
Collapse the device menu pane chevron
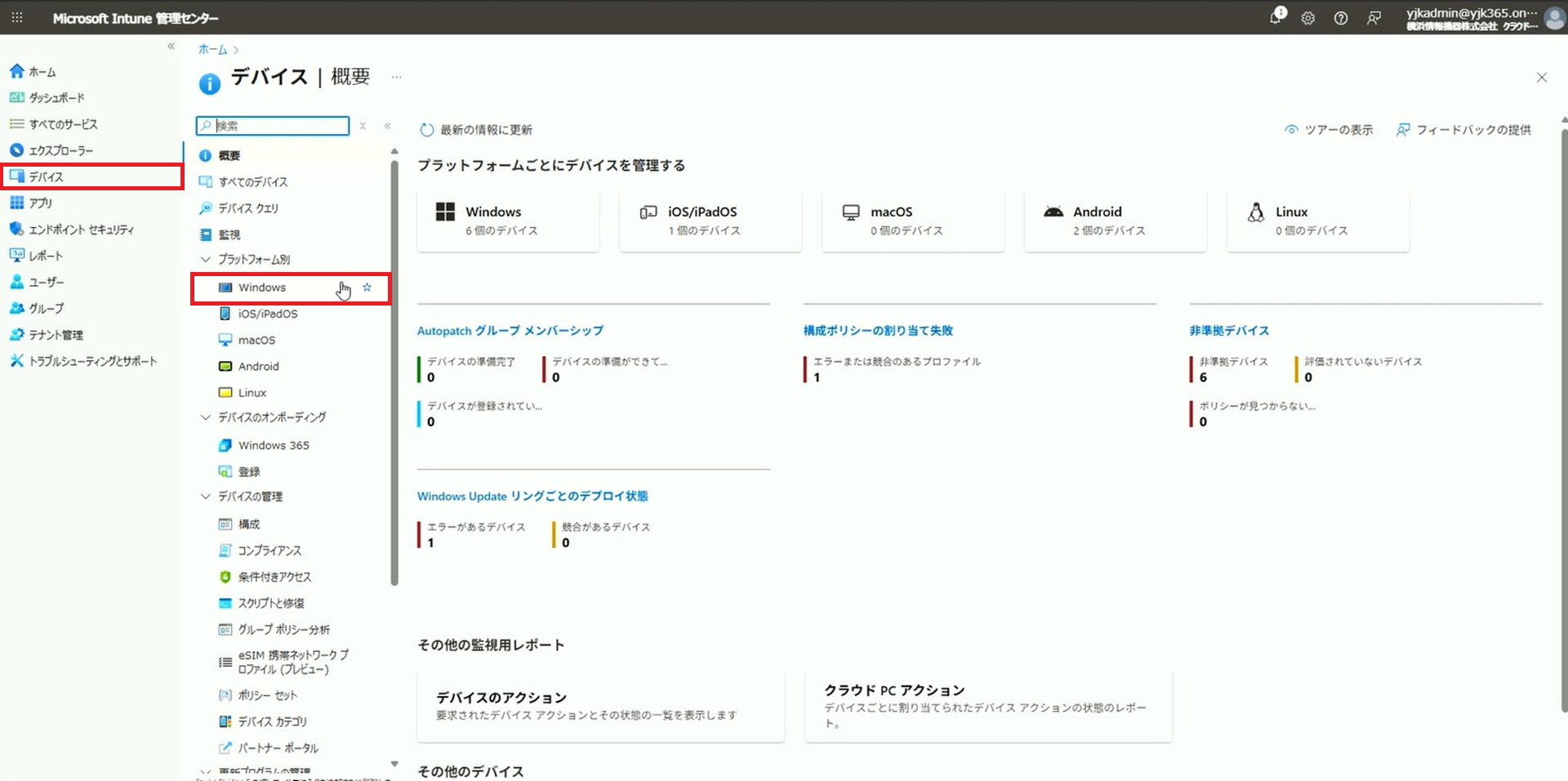click(x=388, y=126)
